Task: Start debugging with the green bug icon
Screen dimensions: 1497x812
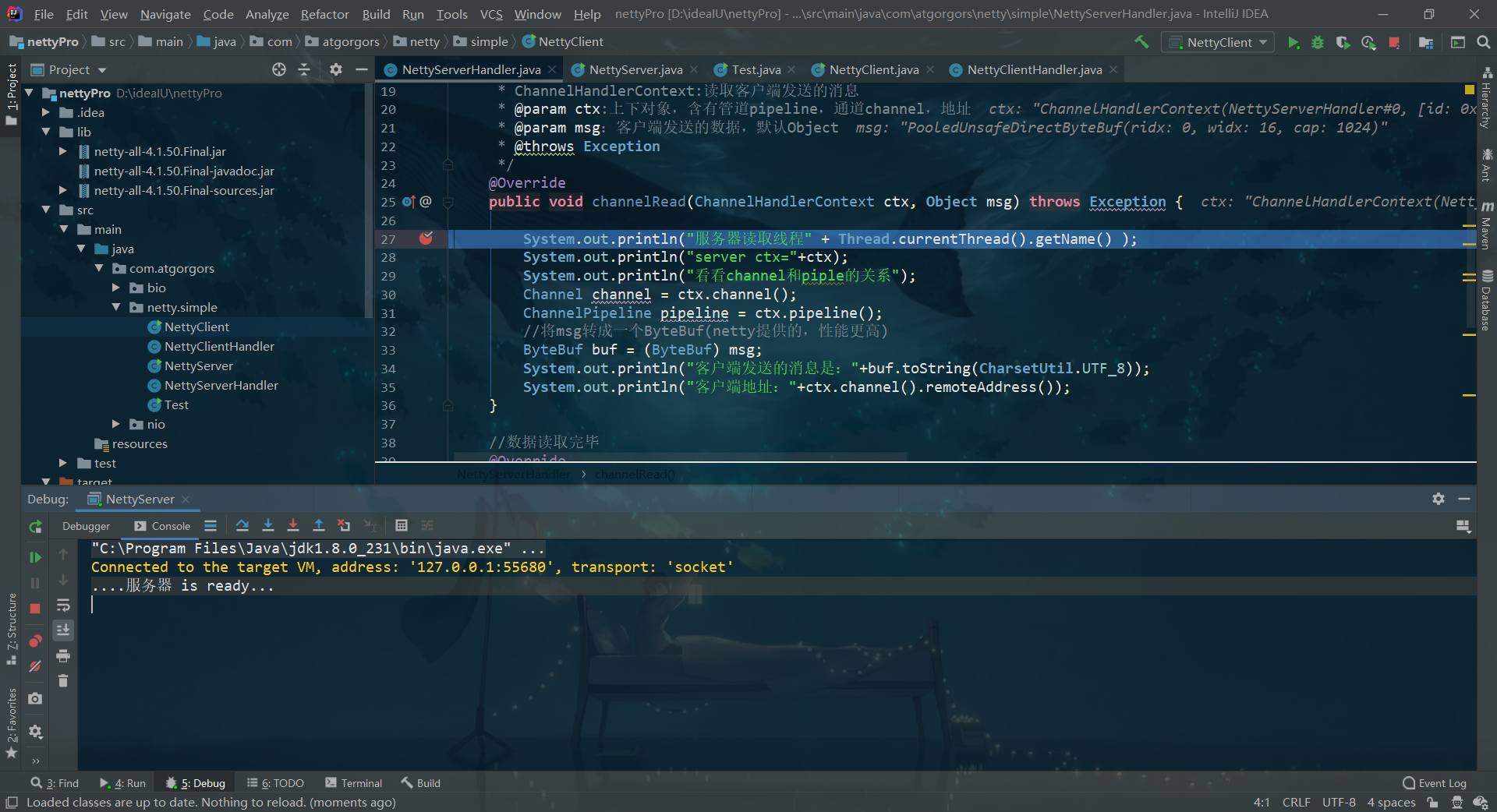Action: pos(1318,42)
